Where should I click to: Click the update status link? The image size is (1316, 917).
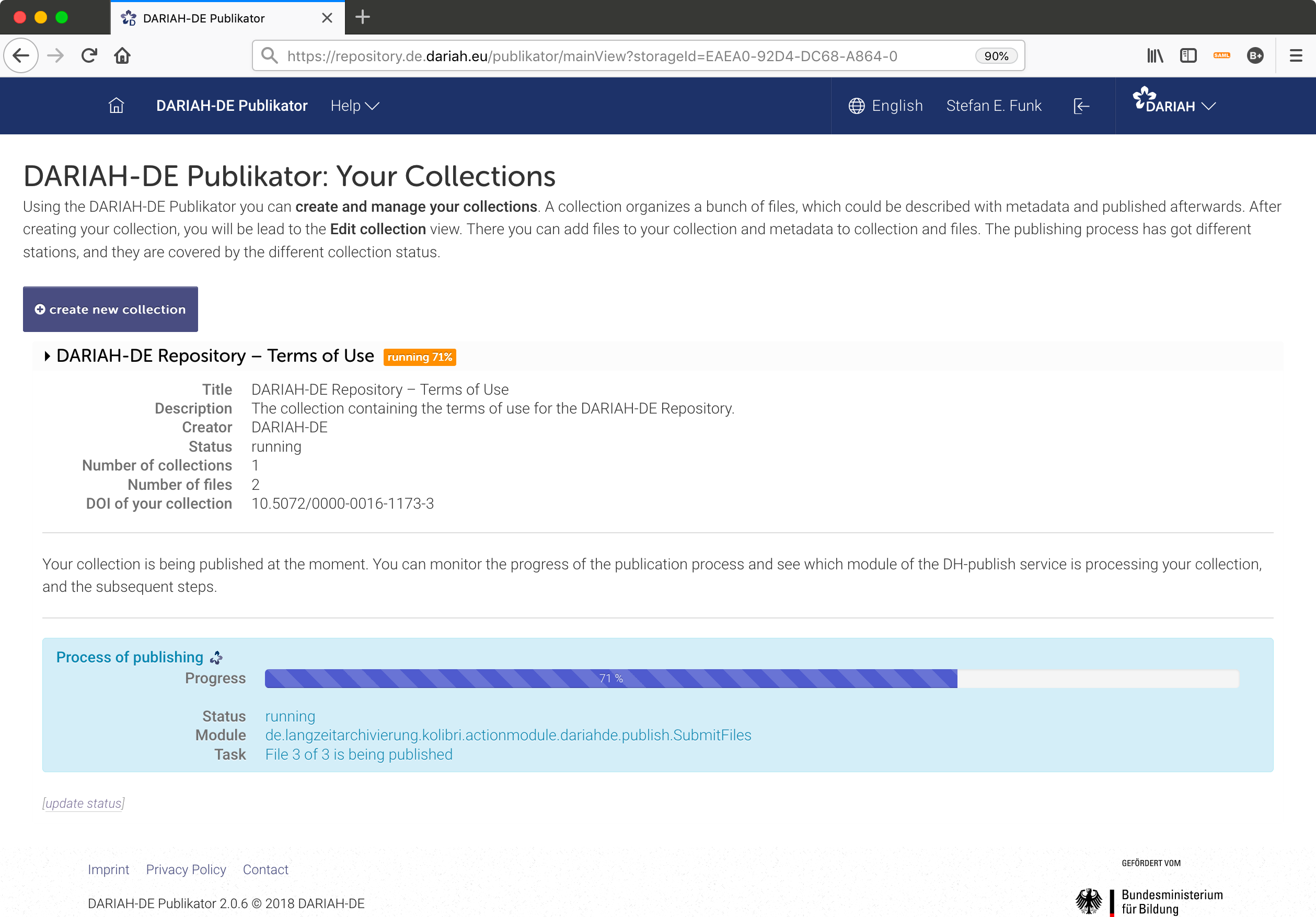83,803
